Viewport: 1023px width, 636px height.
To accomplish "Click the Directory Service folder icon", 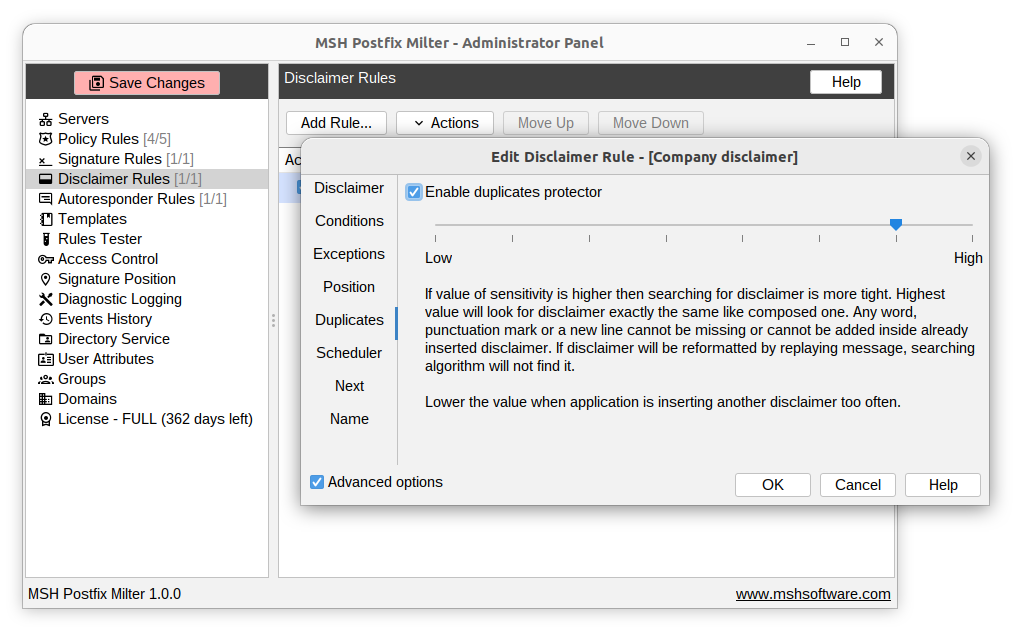I will (x=46, y=339).
